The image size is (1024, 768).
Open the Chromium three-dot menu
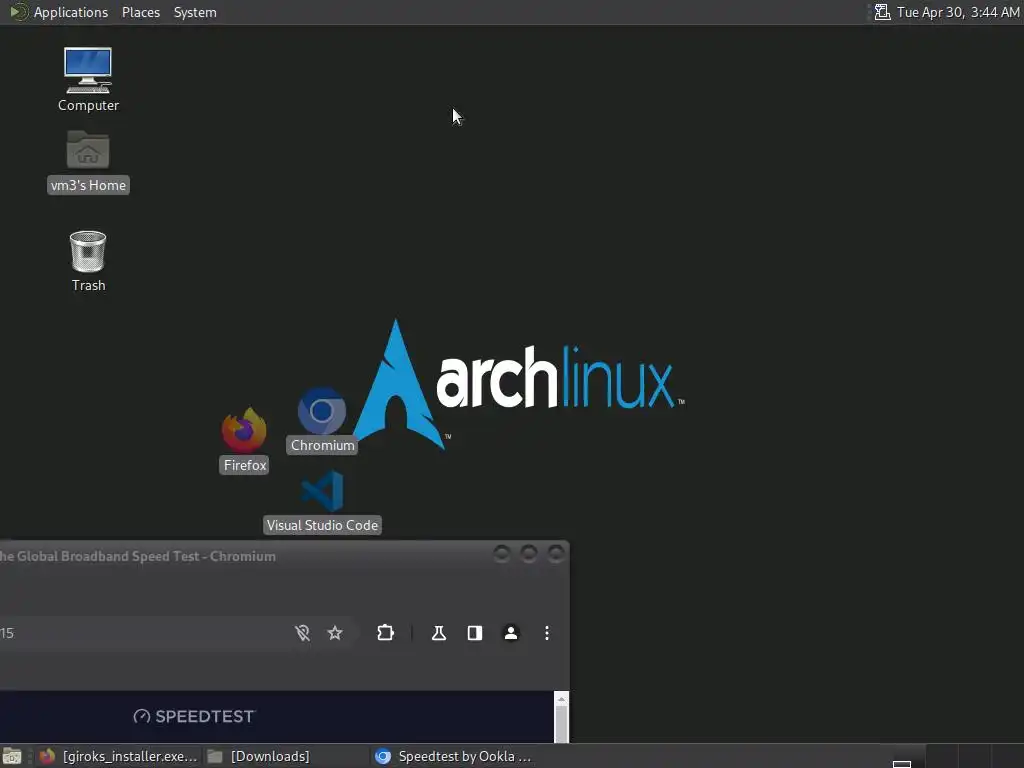[547, 633]
